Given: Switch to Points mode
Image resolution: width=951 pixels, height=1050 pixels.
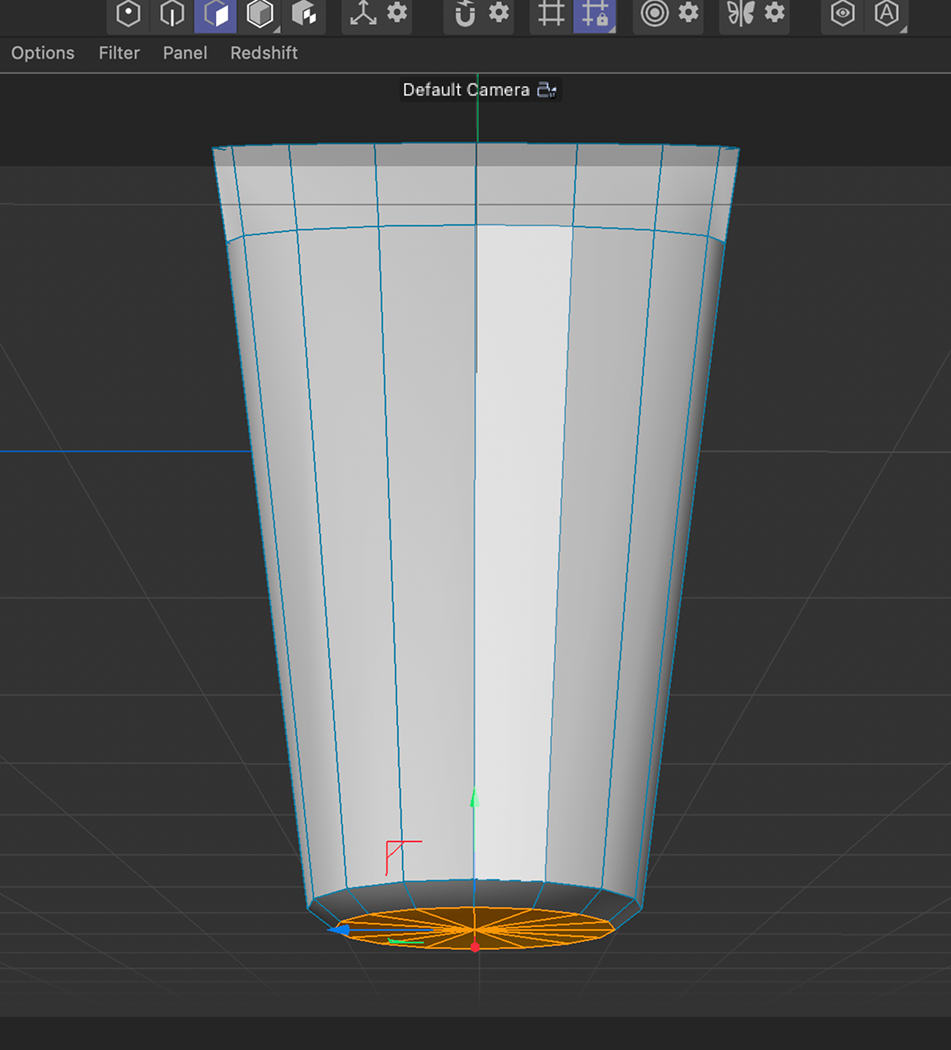Looking at the screenshot, I should point(127,15).
